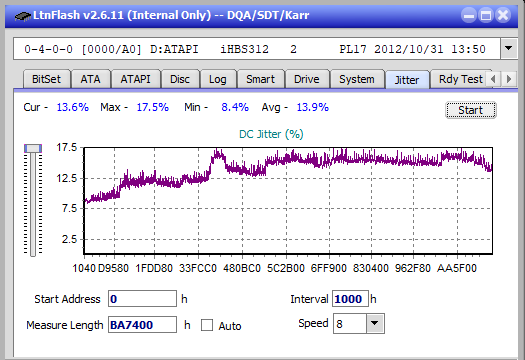Click the AA5F00 x-axis address label
The width and height of the screenshot is (525, 360).
(457, 268)
